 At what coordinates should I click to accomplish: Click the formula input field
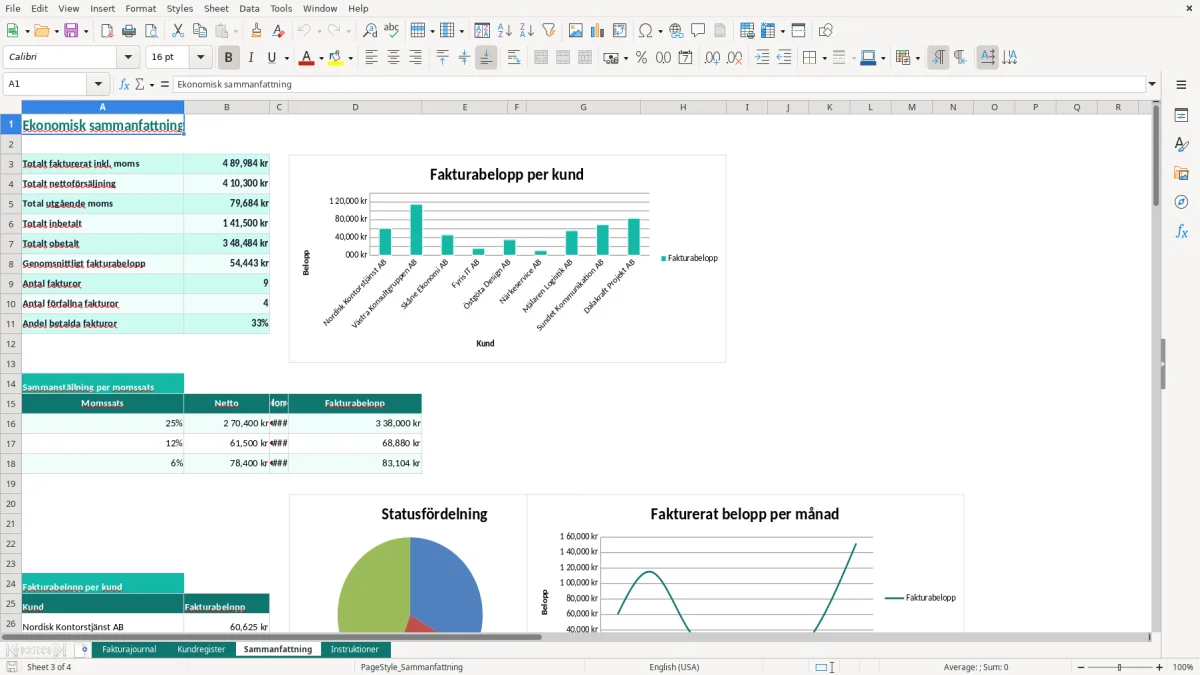click(660, 84)
